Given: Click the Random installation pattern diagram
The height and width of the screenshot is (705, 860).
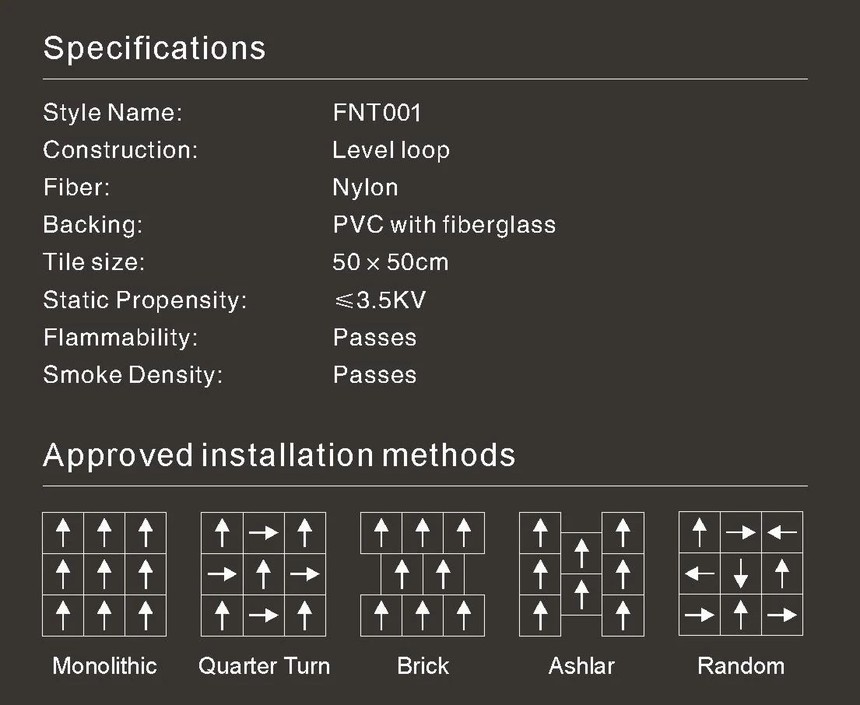Looking at the screenshot, I should 740,573.
